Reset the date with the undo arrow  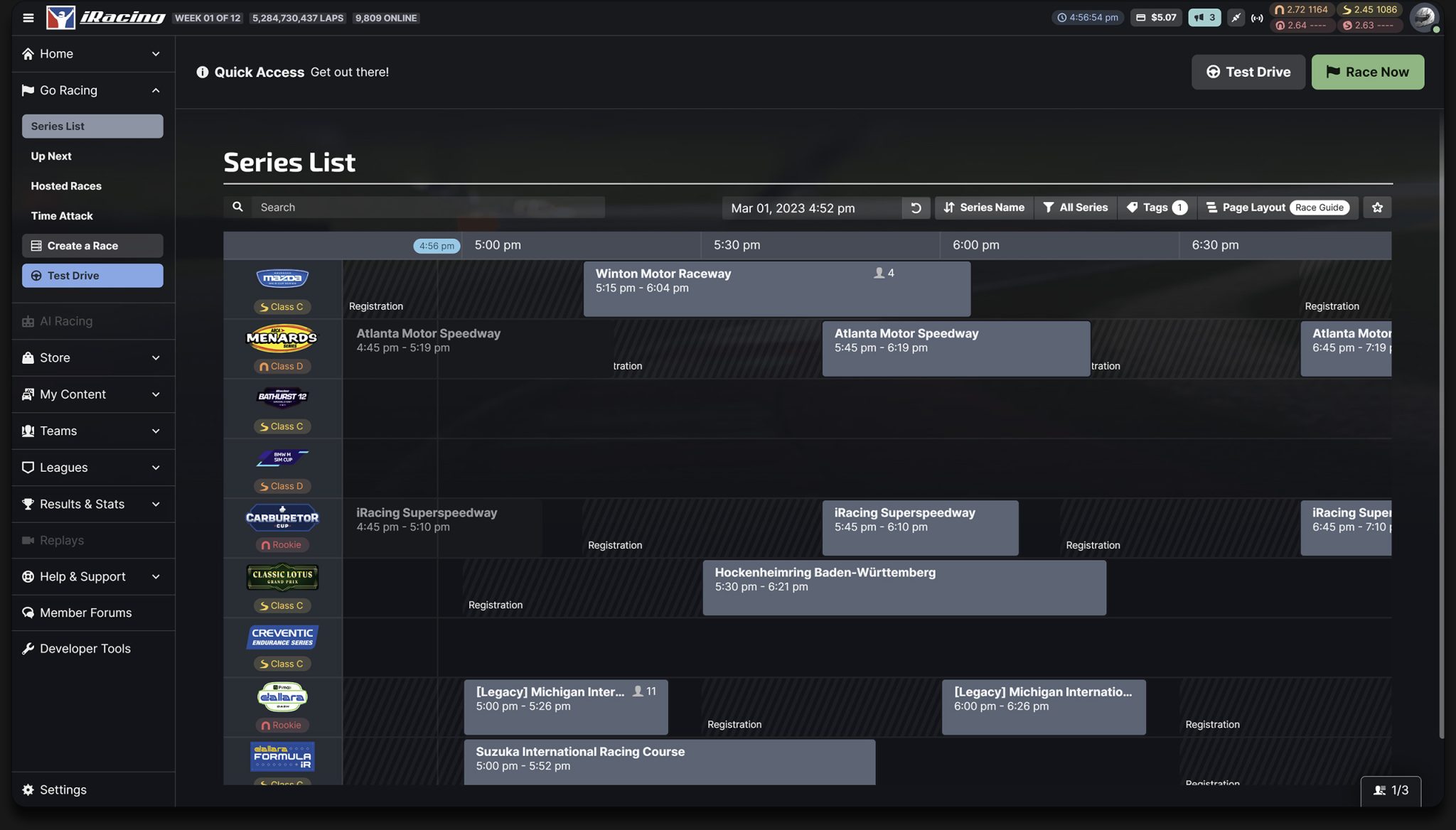tap(916, 207)
